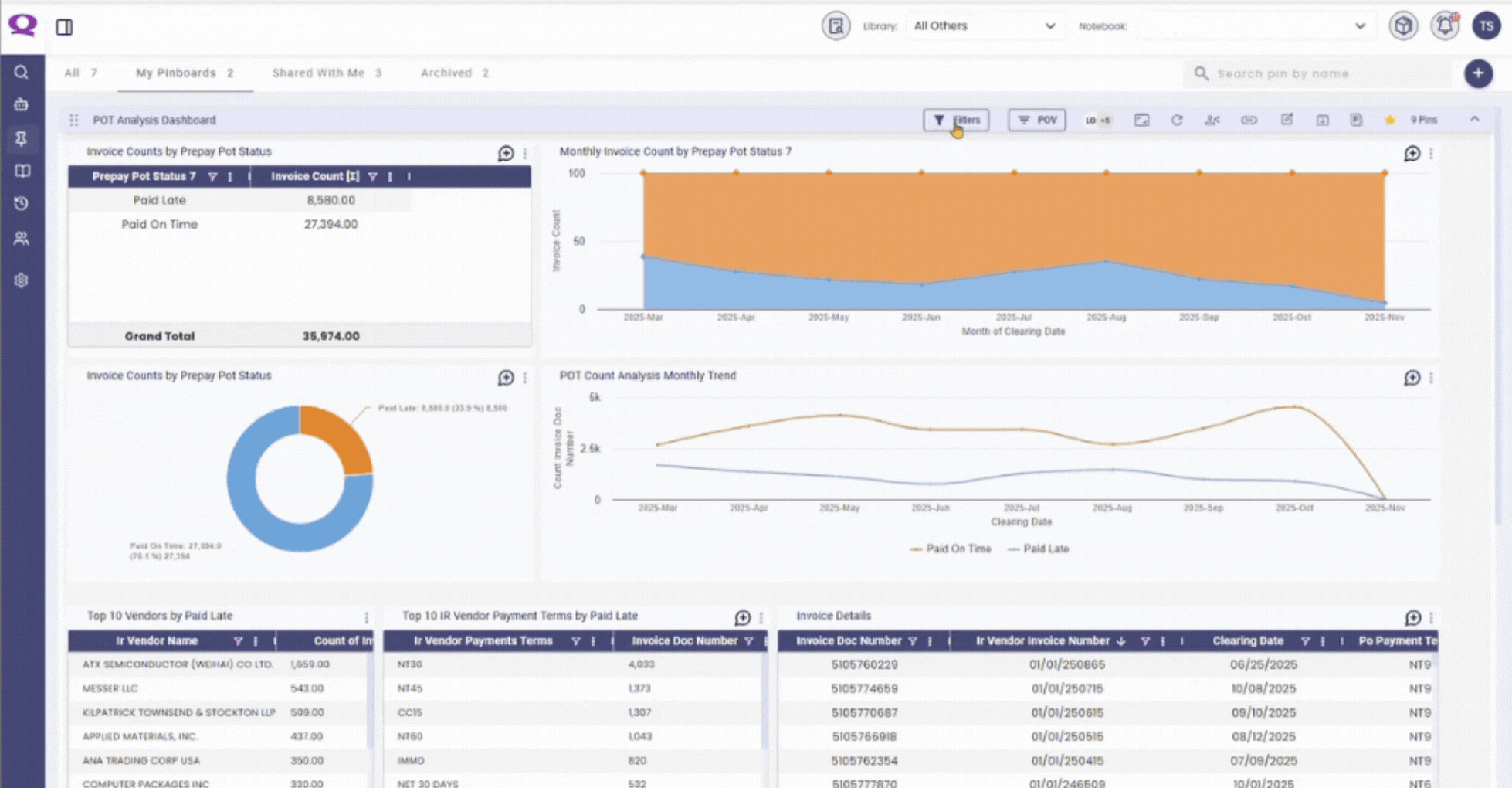Click the refresh dashboard icon

(1176, 120)
